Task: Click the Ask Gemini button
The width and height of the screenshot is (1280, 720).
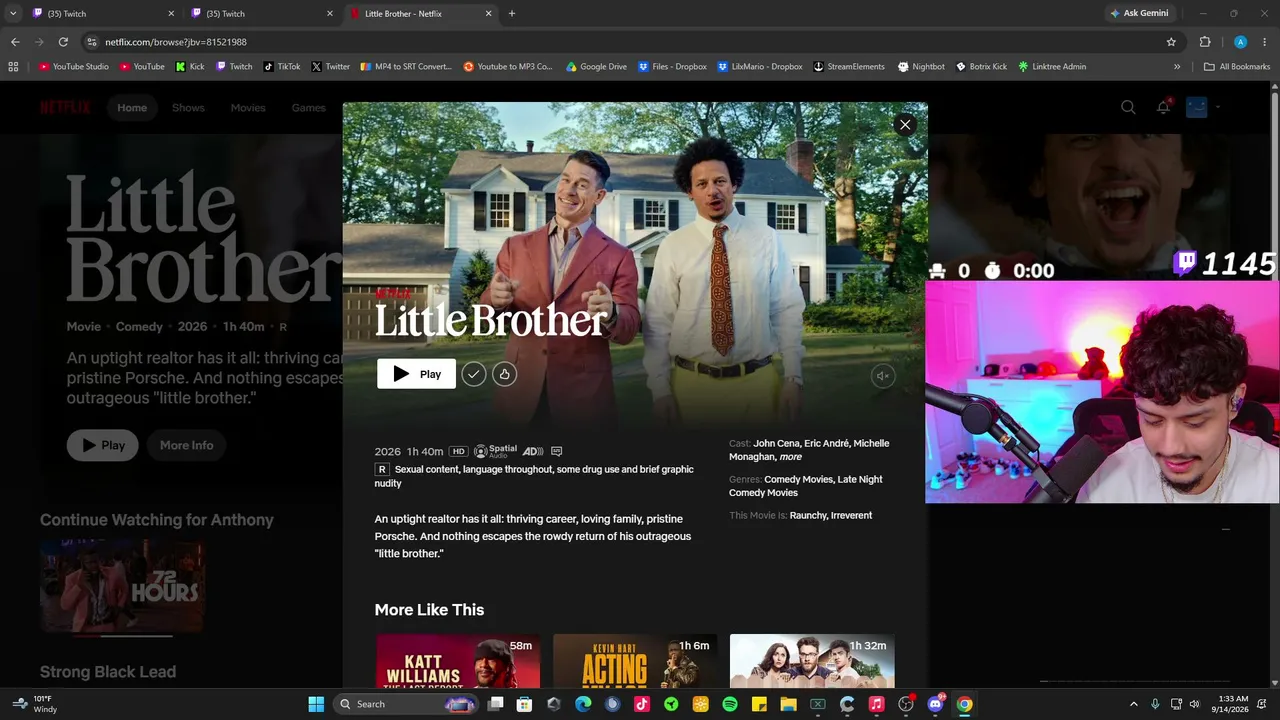Action: tap(1139, 14)
